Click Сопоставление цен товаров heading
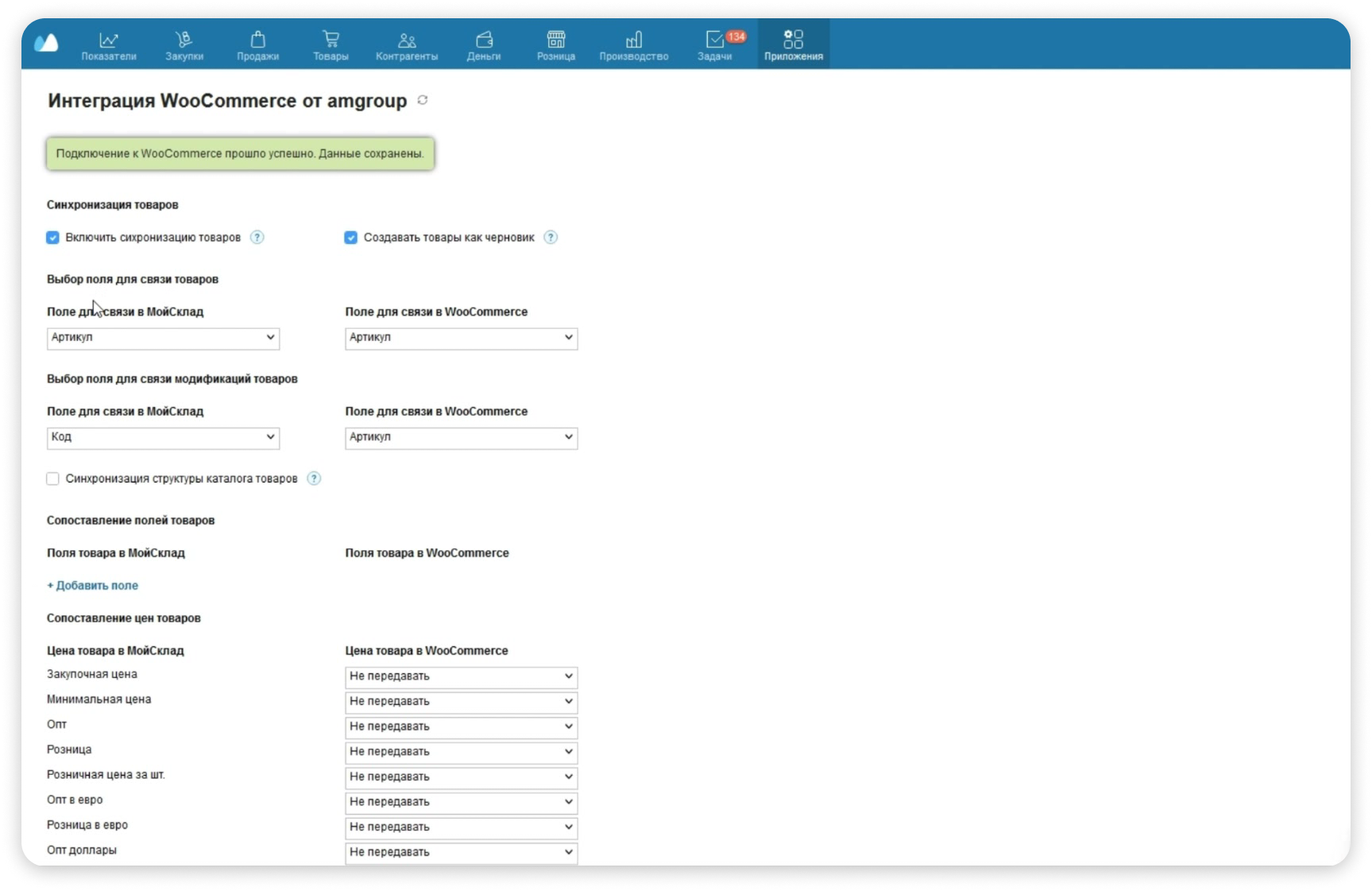Viewport: 1372px width, 891px height. (x=123, y=618)
